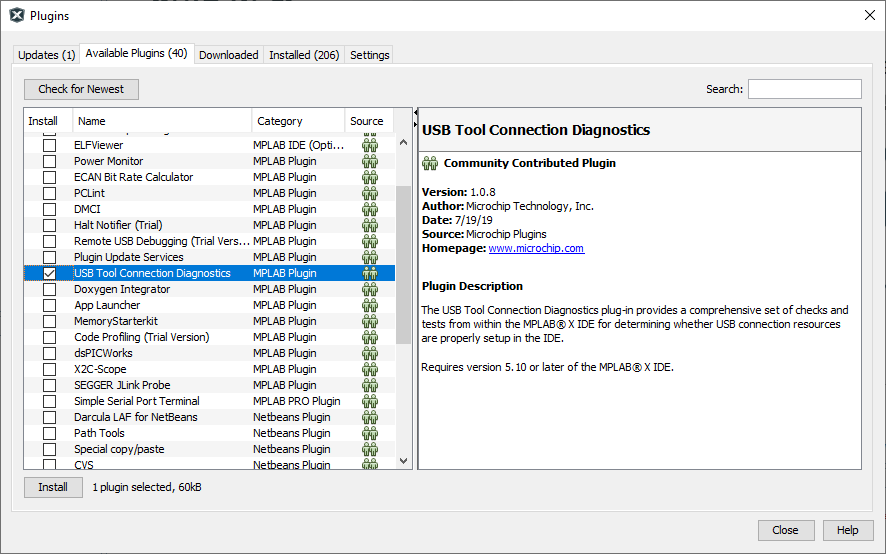Switch to the Installed (206) tab
This screenshot has width=886, height=554.
(x=304, y=55)
